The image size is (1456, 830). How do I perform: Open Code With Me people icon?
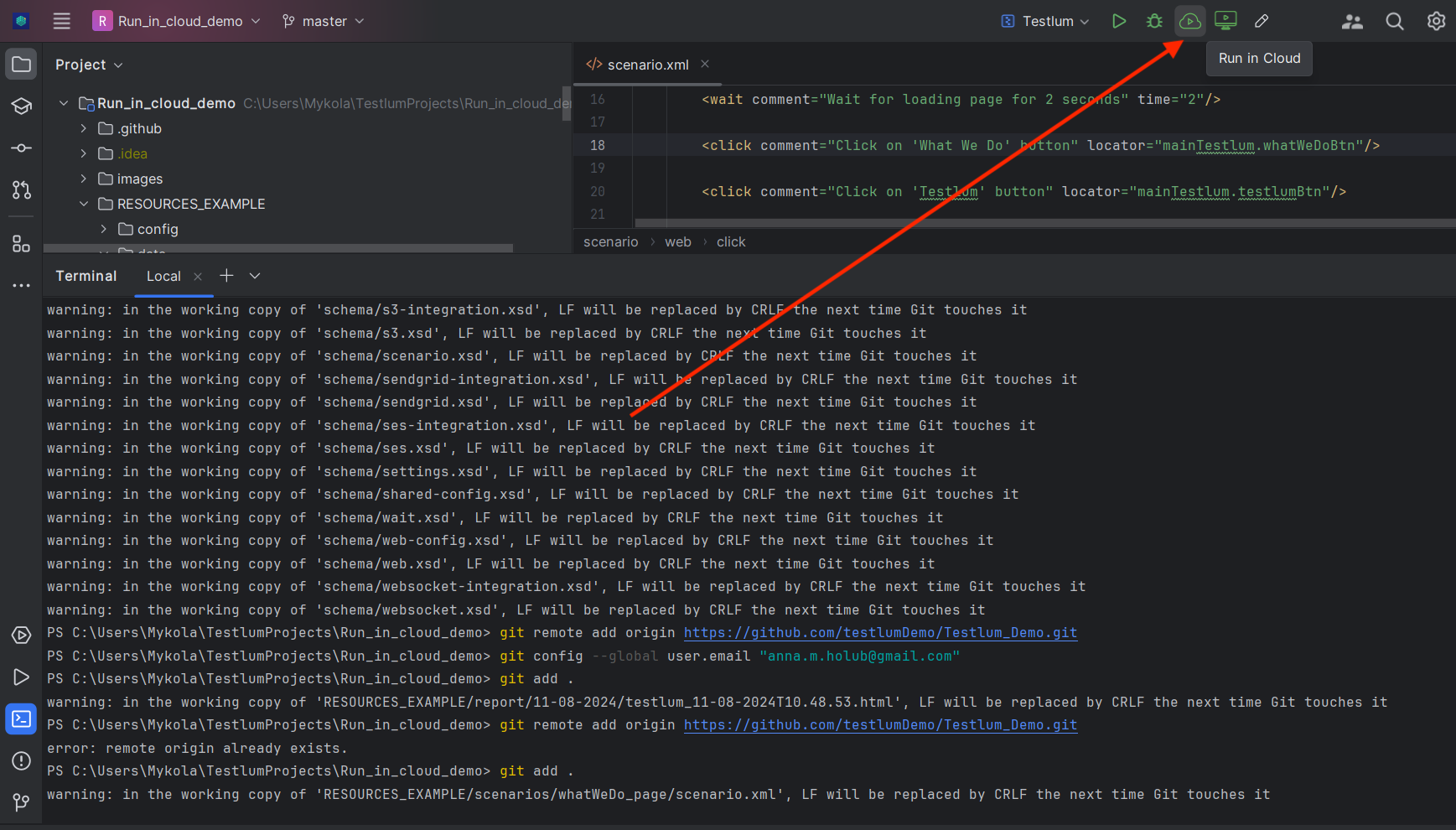point(1352,22)
